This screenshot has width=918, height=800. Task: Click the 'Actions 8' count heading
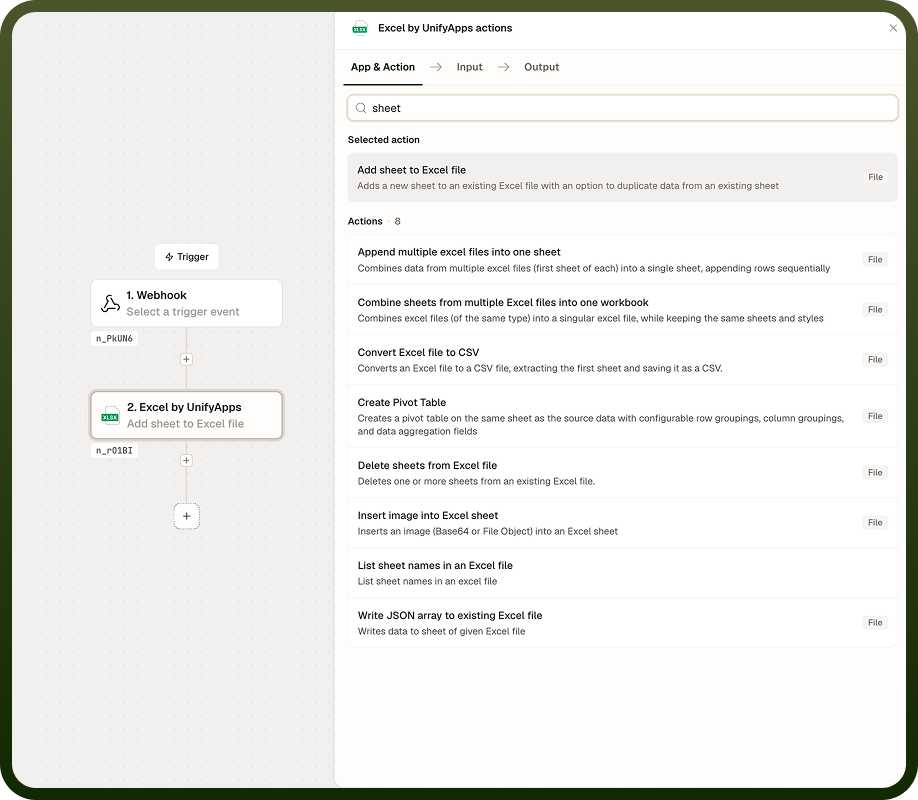point(374,221)
